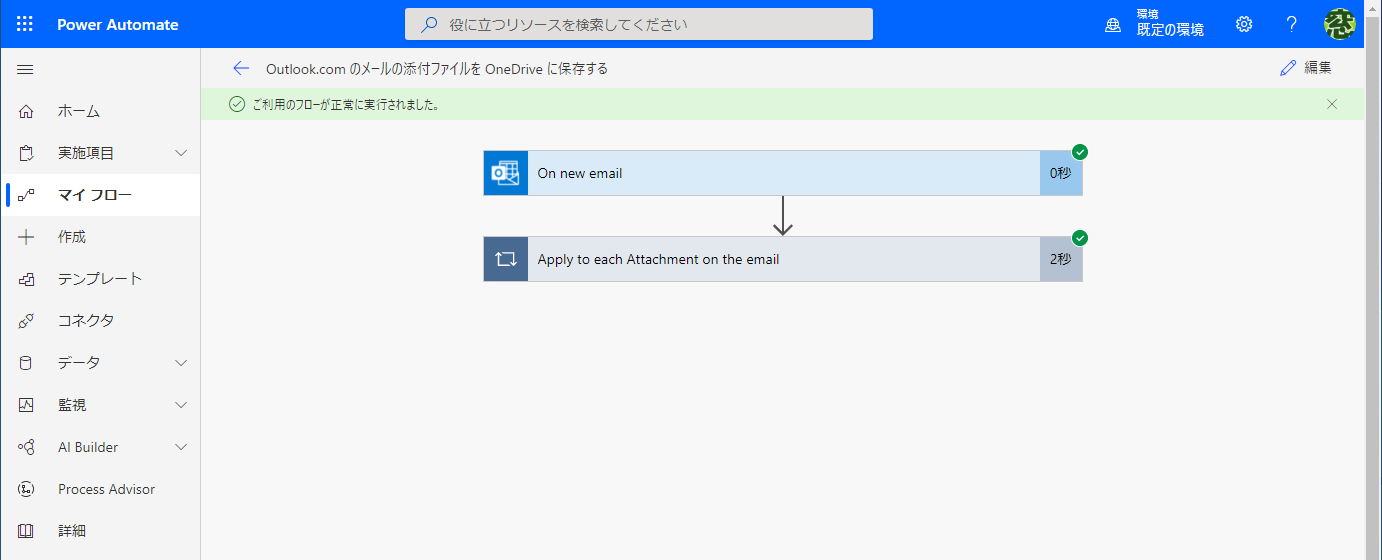Click the 2秒 duration on Apply to each
This screenshot has height=560, width=1382.
(1060, 259)
